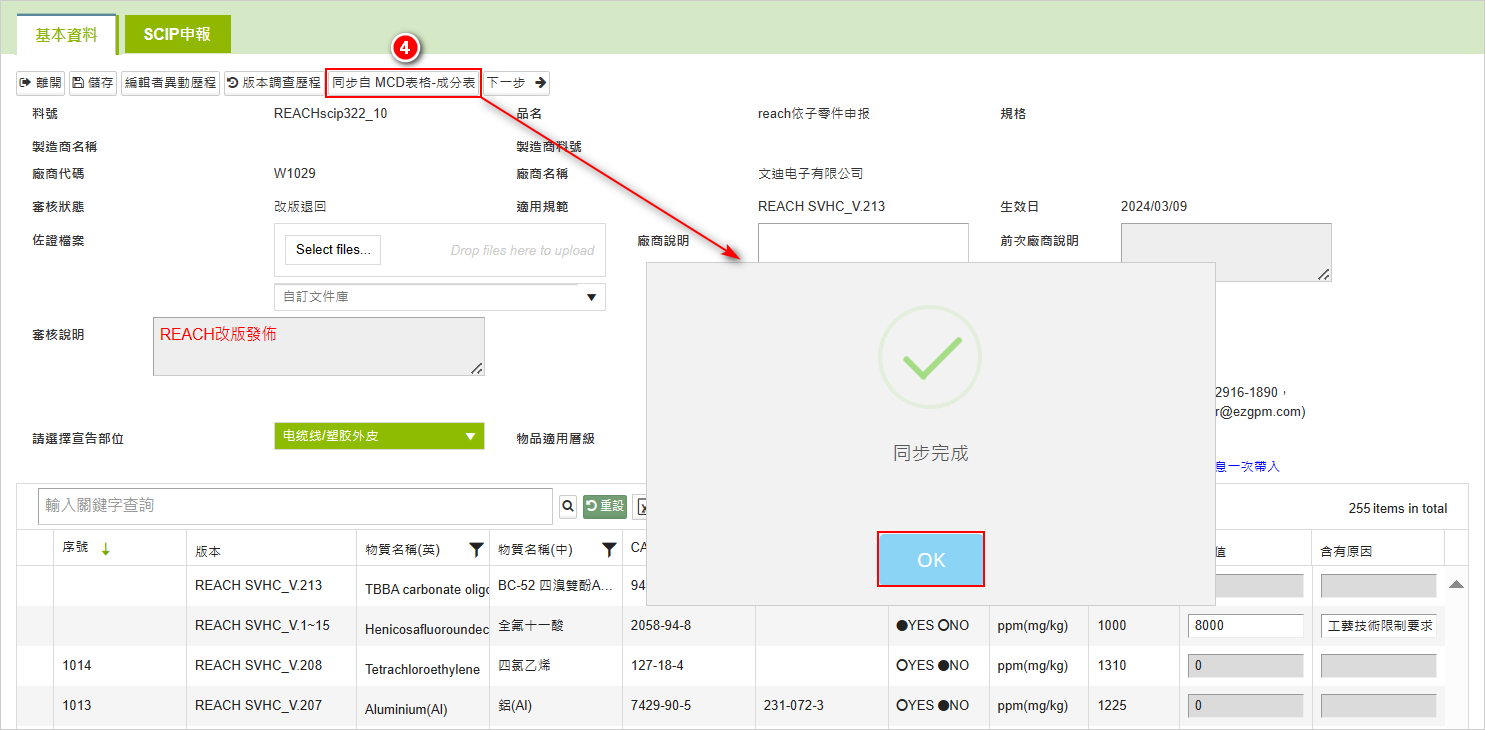Viewport: 1485px width, 730px height.
Task: Click value field of Aluminium(Al) row
Action: tap(1245, 706)
